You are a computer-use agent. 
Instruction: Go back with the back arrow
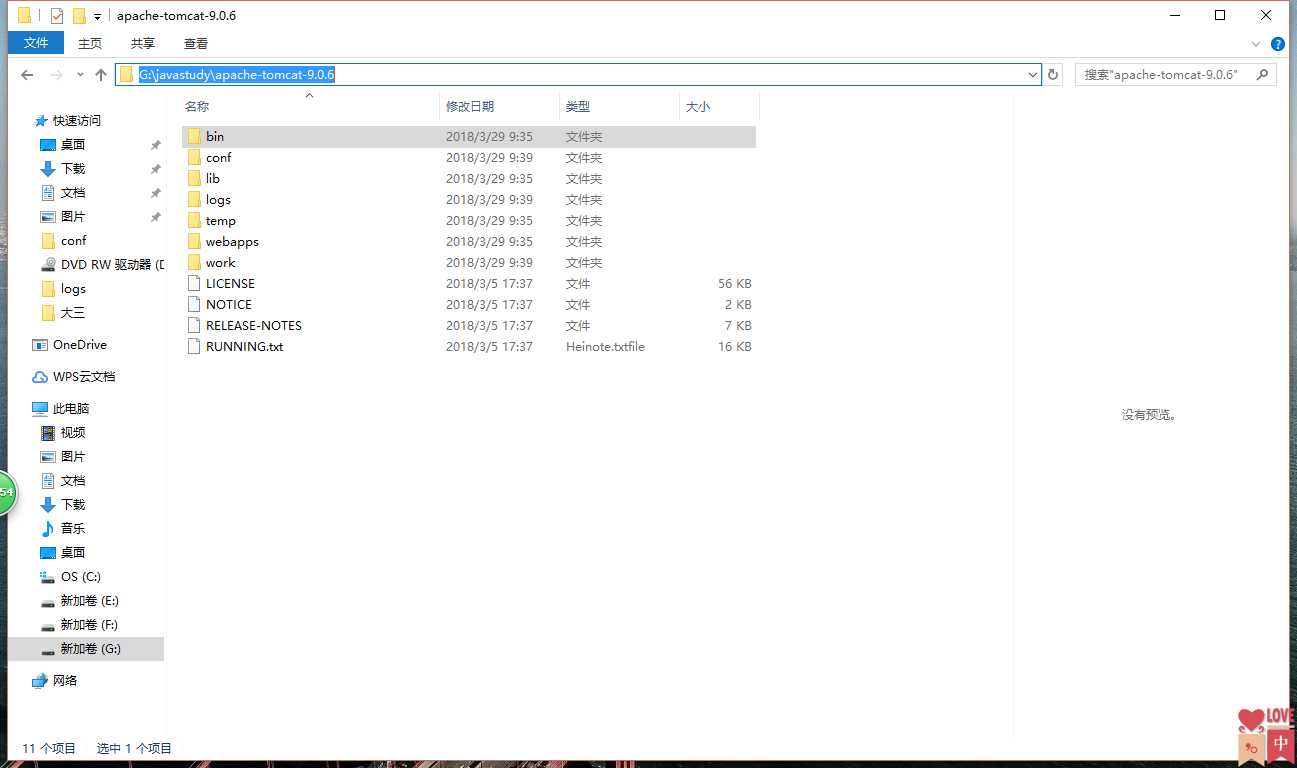(27, 75)
